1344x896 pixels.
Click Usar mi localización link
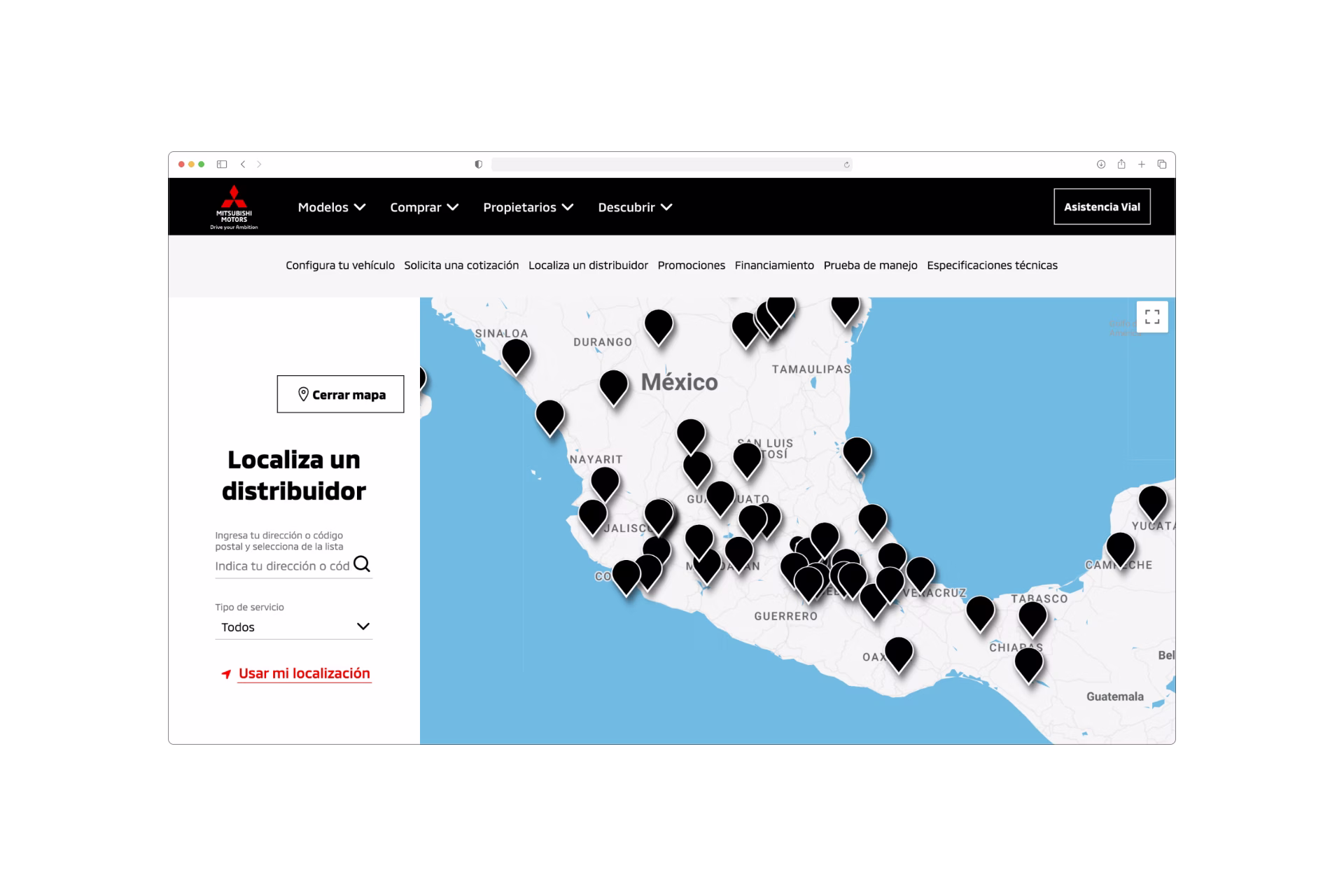[x=304, y=673]
